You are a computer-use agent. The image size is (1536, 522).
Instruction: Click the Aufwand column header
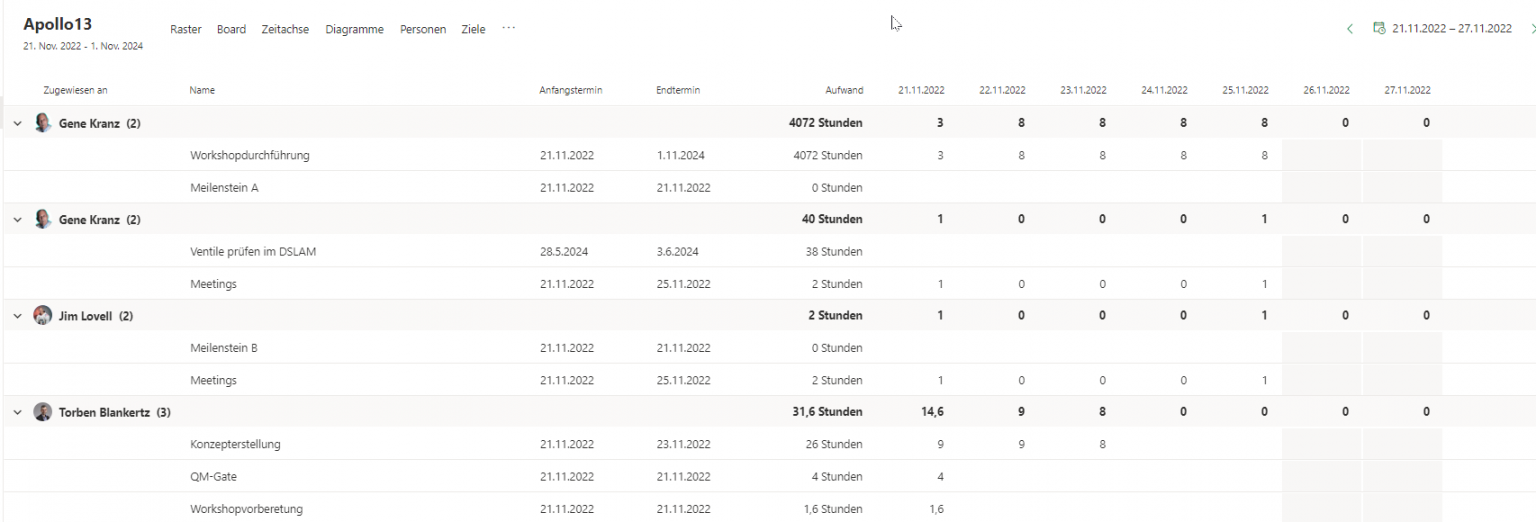tap(844, 90)
